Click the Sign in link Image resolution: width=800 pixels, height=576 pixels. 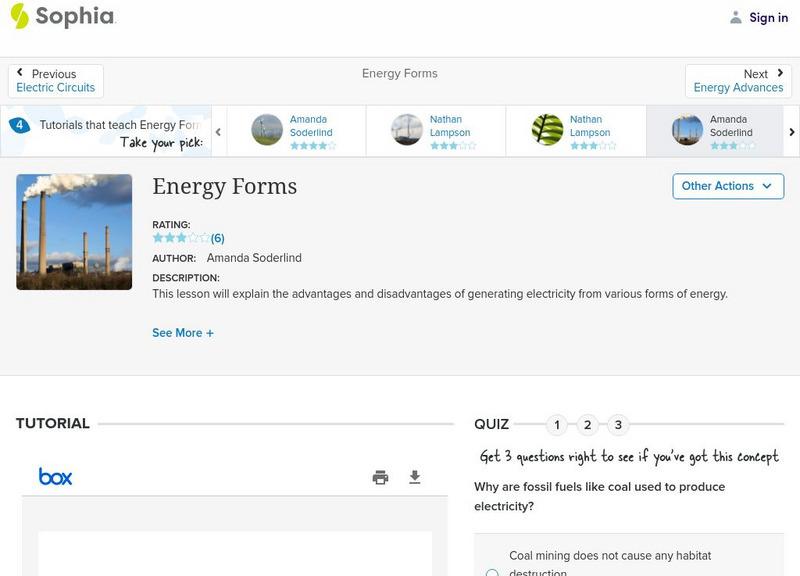pyautogui.click(x=767, y=17)
